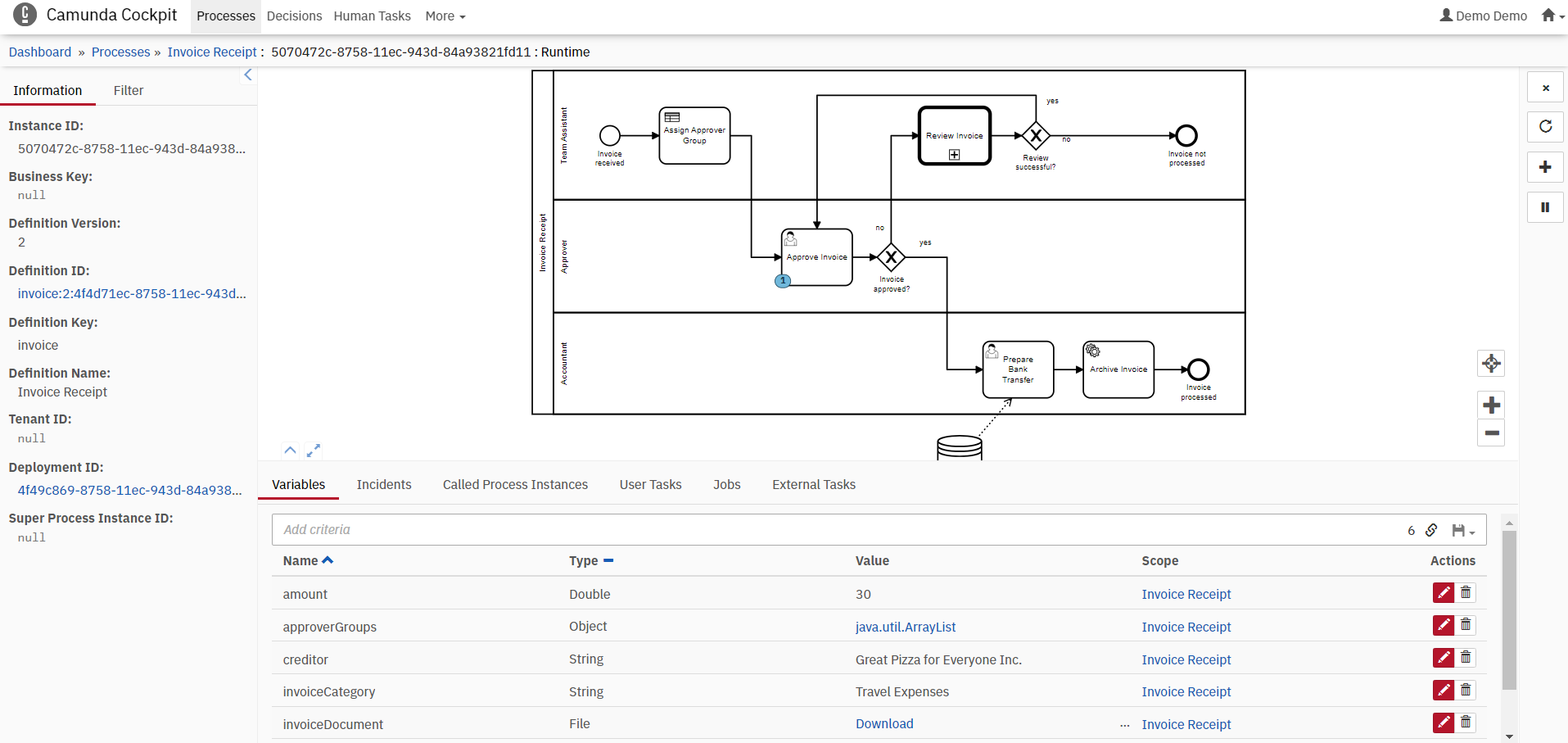Collapse the left information sidebar

(x=247, y=75)
